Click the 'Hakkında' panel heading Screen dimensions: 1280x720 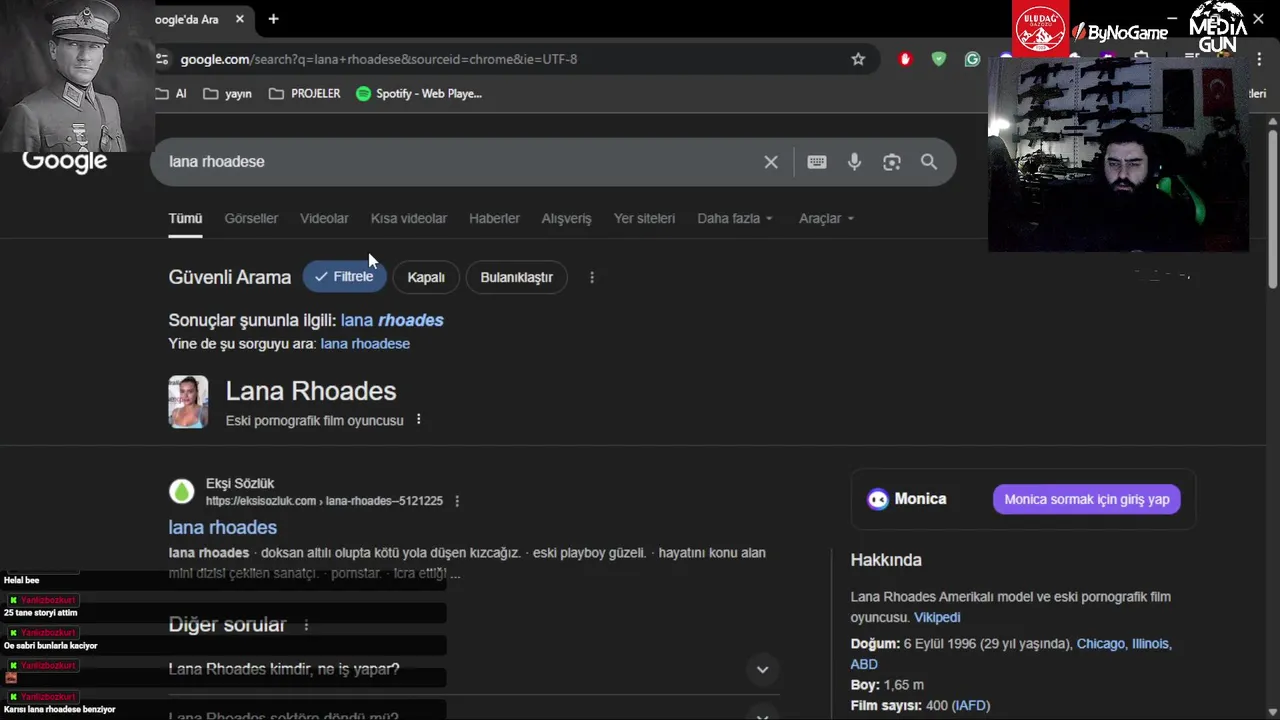886,560
